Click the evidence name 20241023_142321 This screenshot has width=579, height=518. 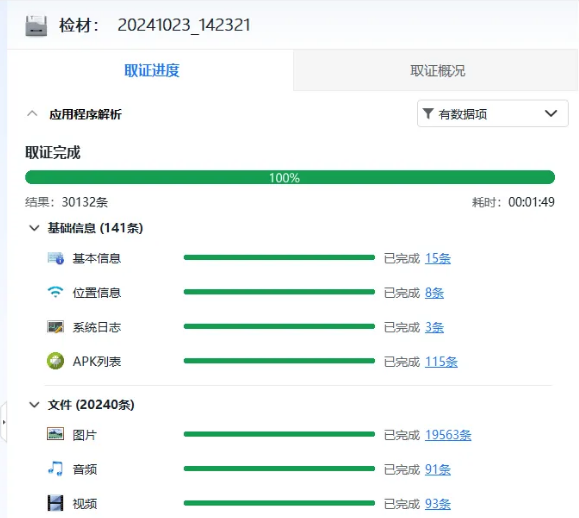point(184,25)
